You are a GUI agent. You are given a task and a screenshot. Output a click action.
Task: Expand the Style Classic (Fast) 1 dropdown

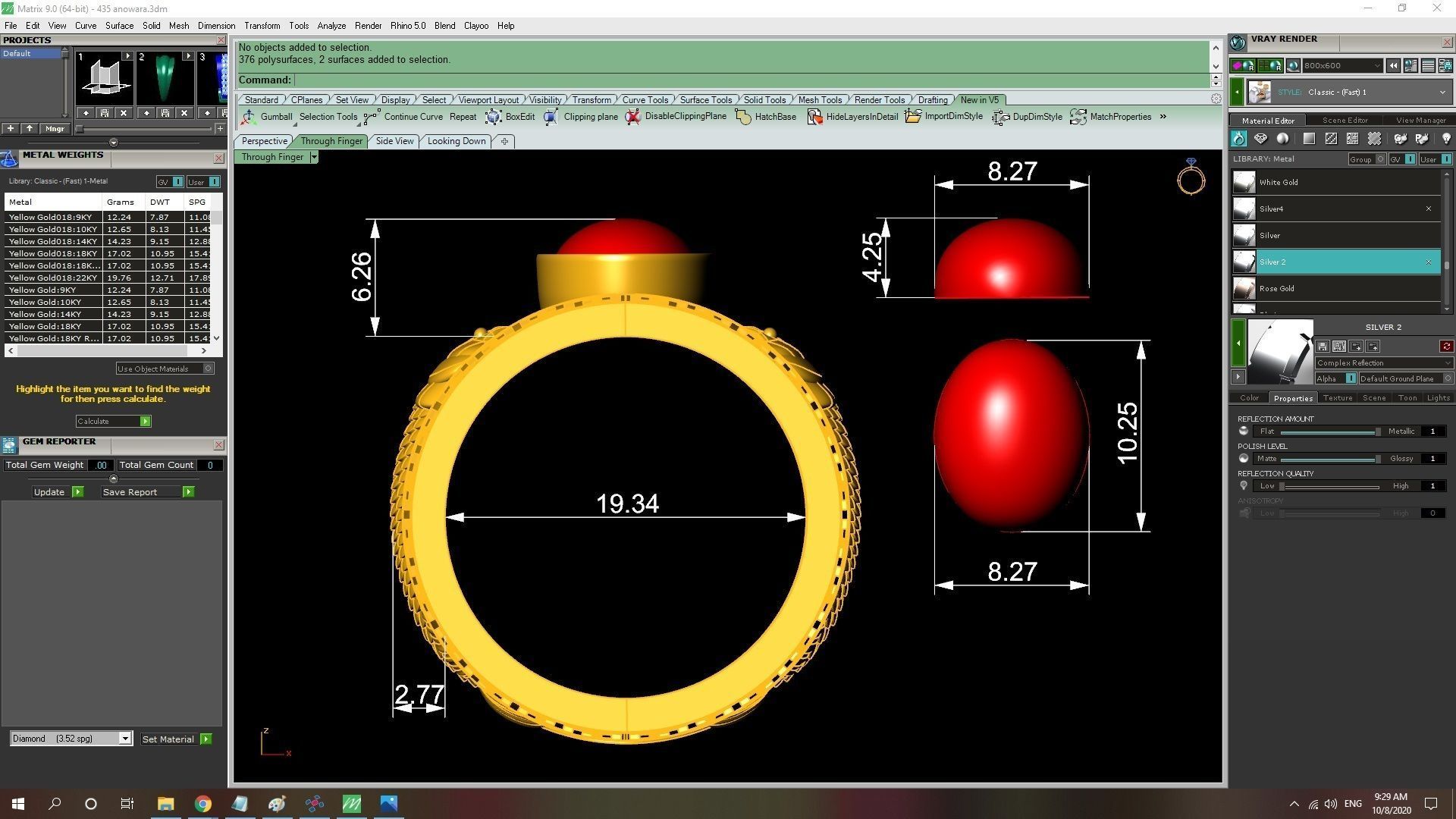(1442, 93)
